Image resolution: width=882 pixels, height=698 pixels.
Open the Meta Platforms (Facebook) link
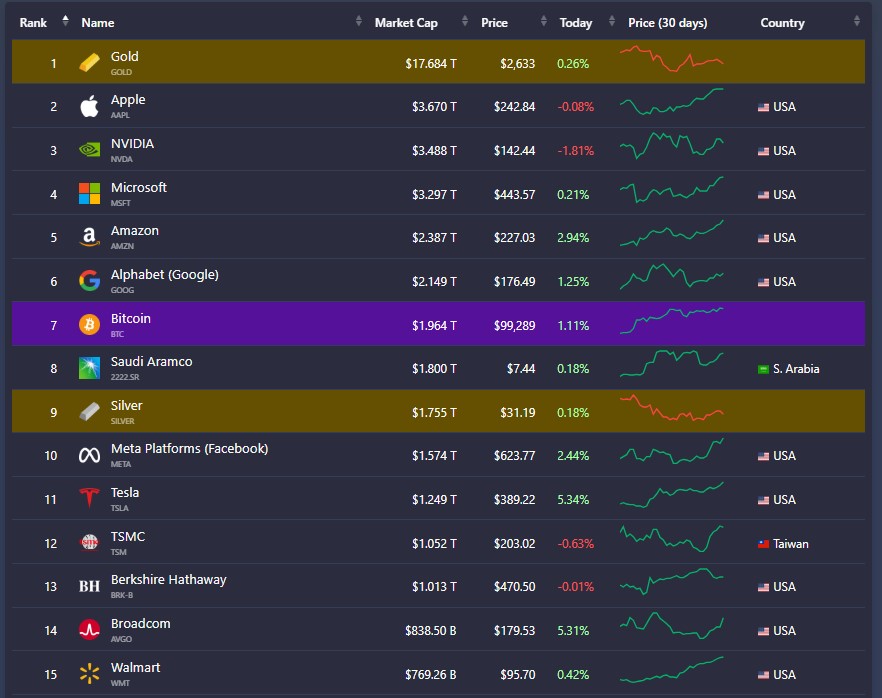(190, 448)
